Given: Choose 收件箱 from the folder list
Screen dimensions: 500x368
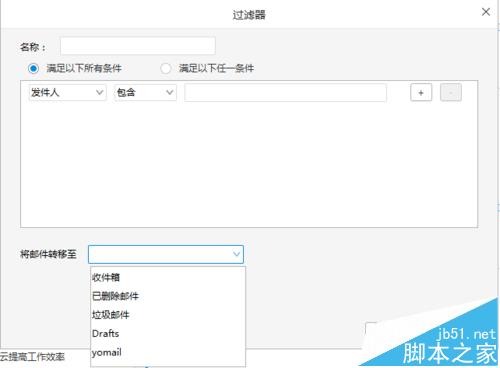Looking at the screenshot, I should 168,277.
